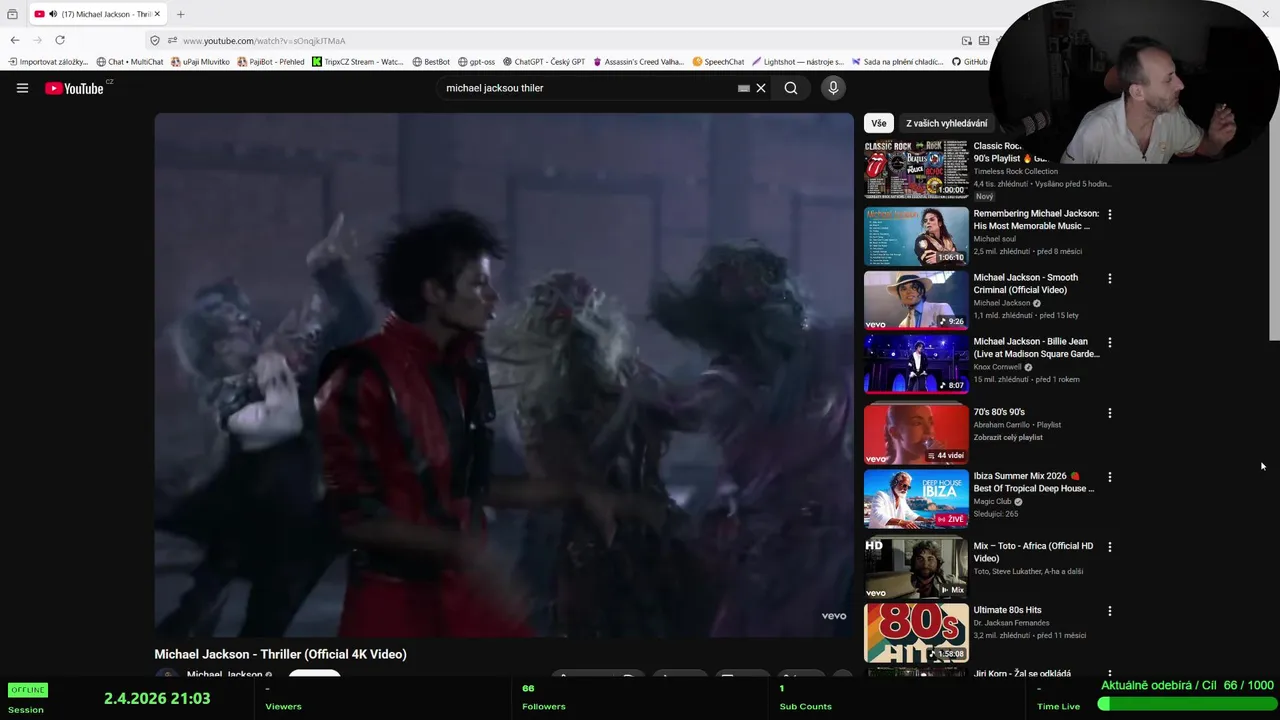Start voice search with microphone icon
The height and width of the screenshot is (720, 1280).
pyautogui.click(x=833, y=88)
